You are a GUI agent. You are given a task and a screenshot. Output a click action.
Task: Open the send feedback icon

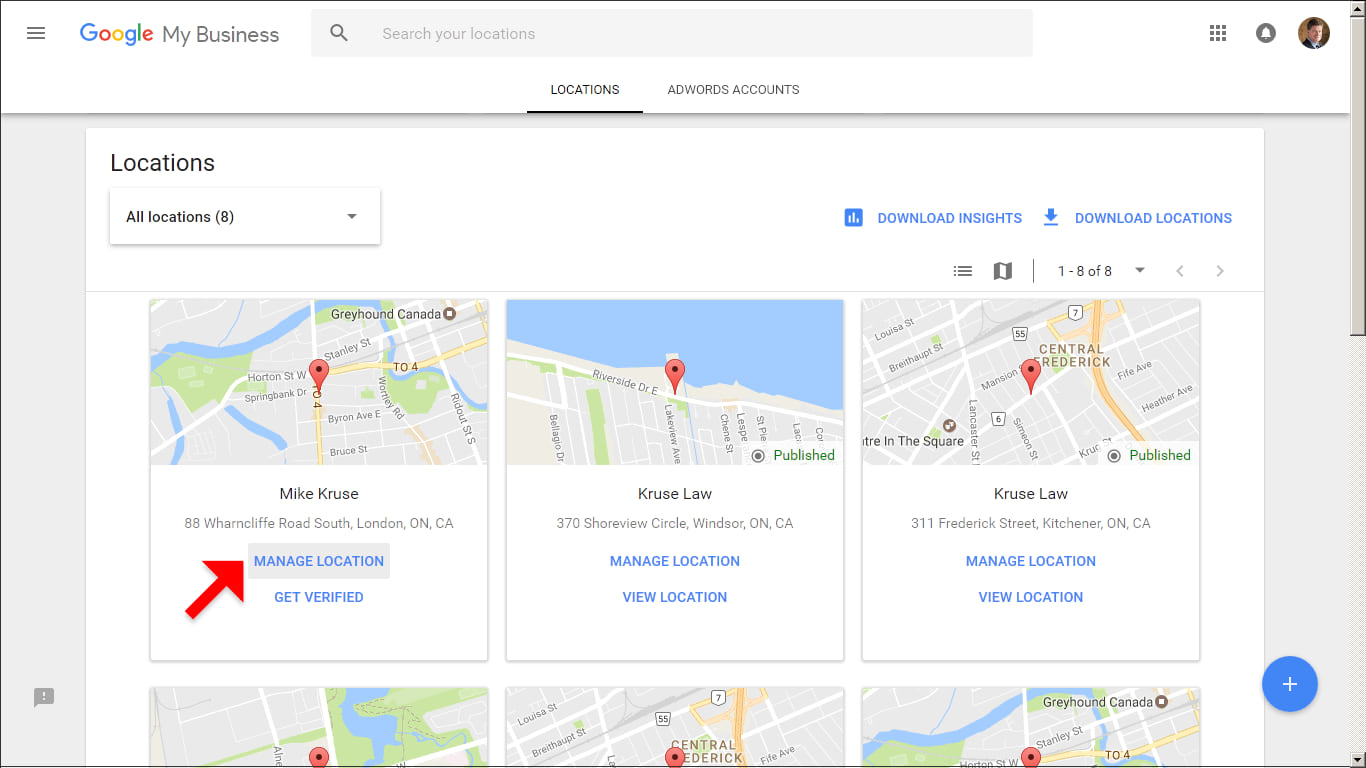[x=44, y=697]
